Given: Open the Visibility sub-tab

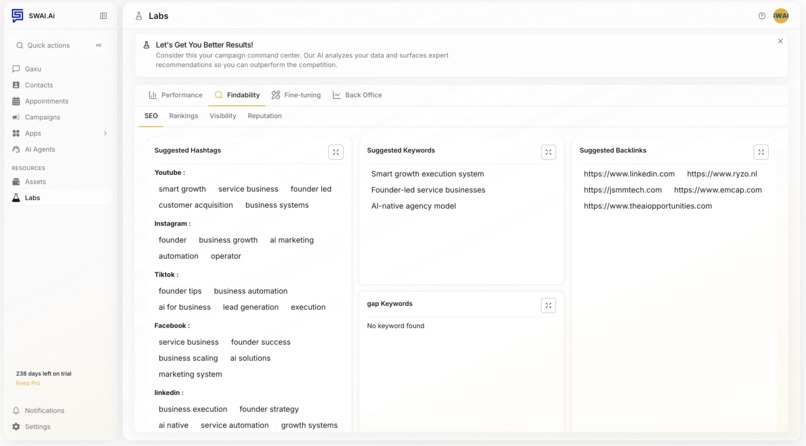Looking at the screenshot, I should point(223,116).
